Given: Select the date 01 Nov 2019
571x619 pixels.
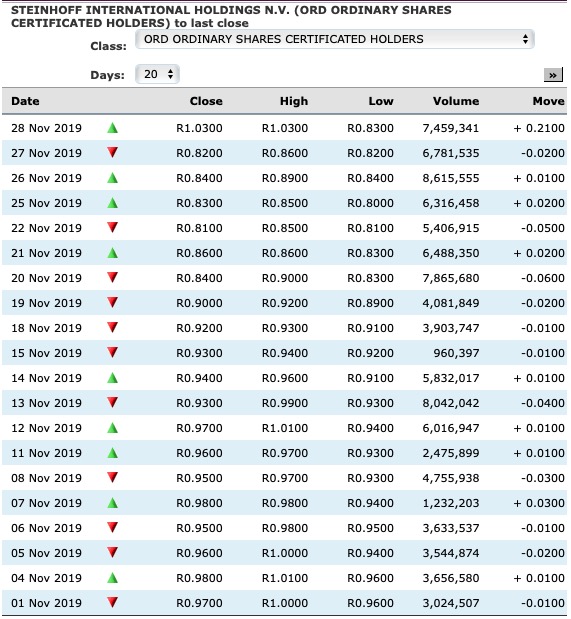Looking at the screenshot, I should pos(46,603).
